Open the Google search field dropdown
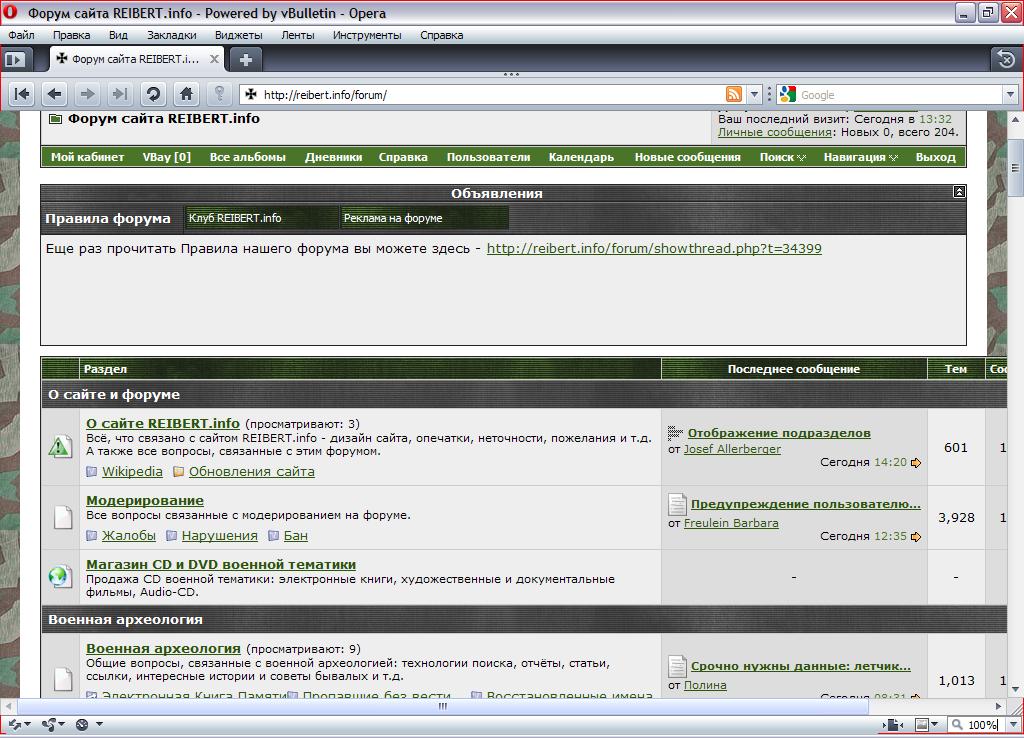1024x738 pixels. (1010, 95)
